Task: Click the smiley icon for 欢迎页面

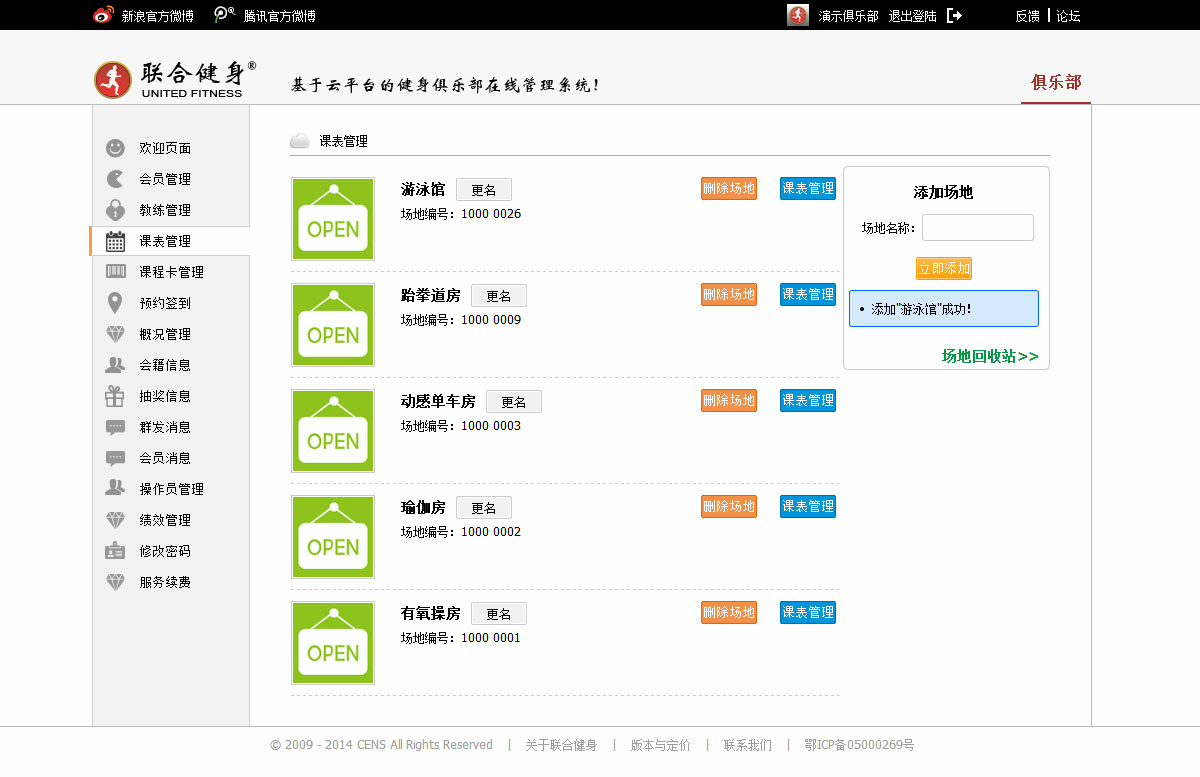Action: click(x=116, y=148)
